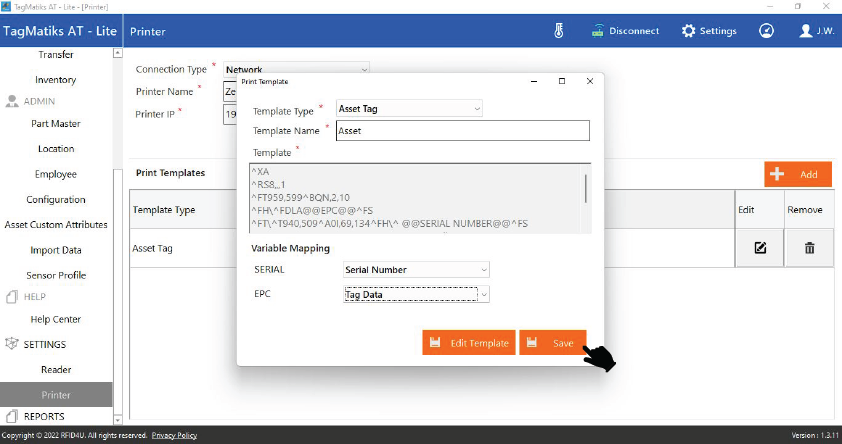Image resolution: width=842 pixels, height=444 pixels.
Task: Open the Connection Type dropdown
Action: pyautogui.click(x=296, y=70)
